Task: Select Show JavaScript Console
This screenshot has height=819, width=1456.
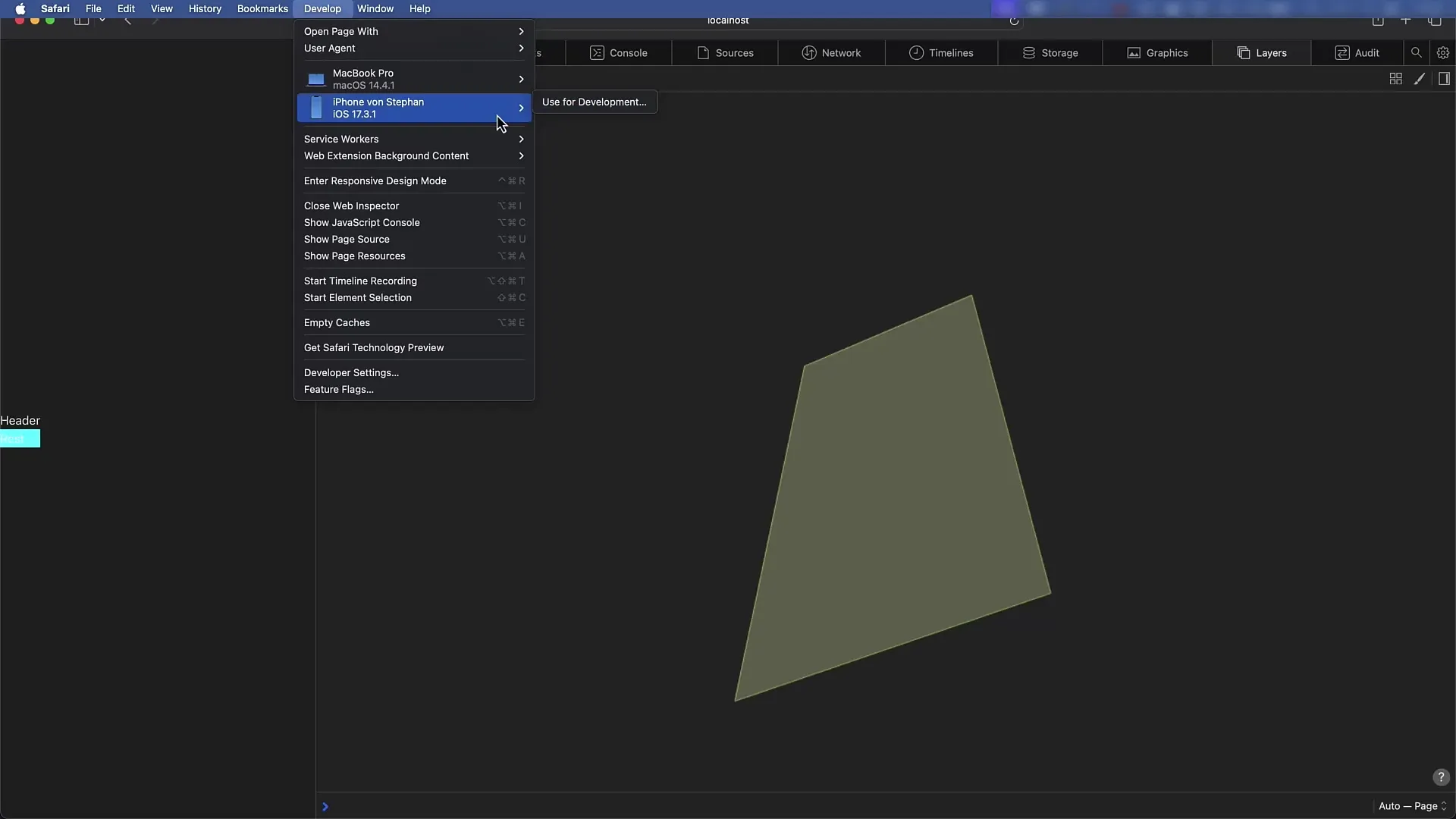Action: 414,222
